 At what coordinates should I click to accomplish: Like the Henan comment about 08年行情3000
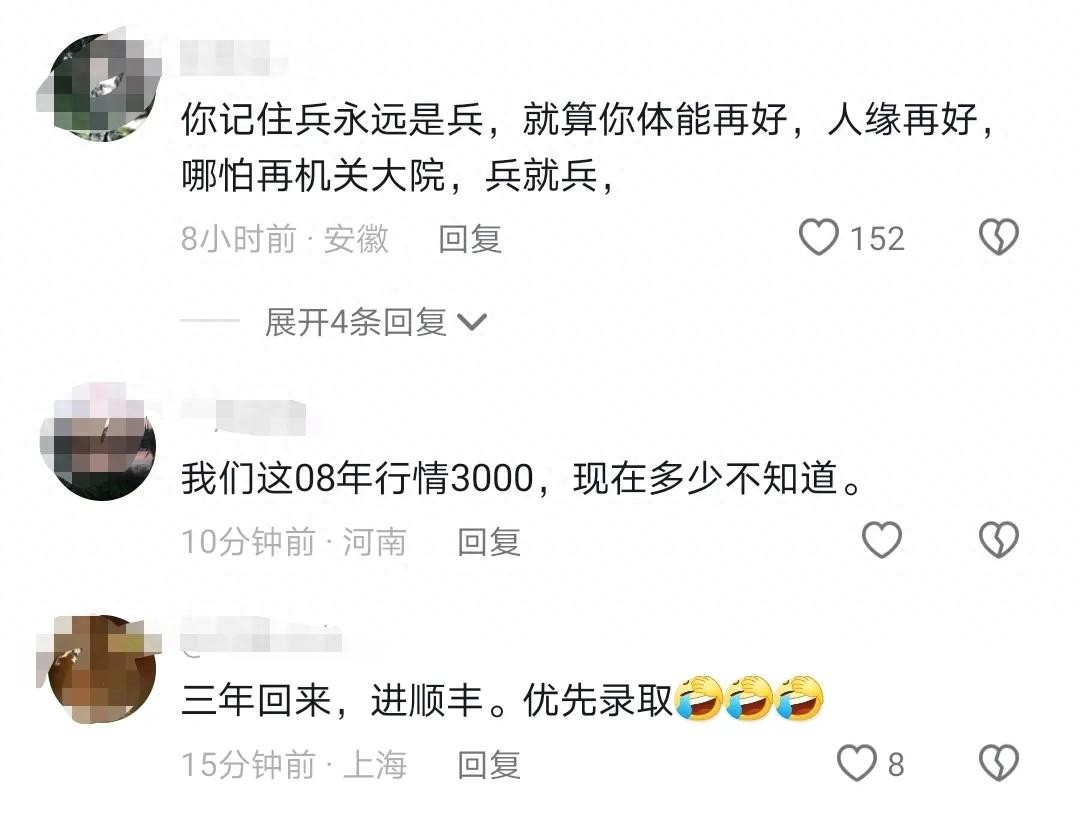pyautogui.click(x=882, y=540)
